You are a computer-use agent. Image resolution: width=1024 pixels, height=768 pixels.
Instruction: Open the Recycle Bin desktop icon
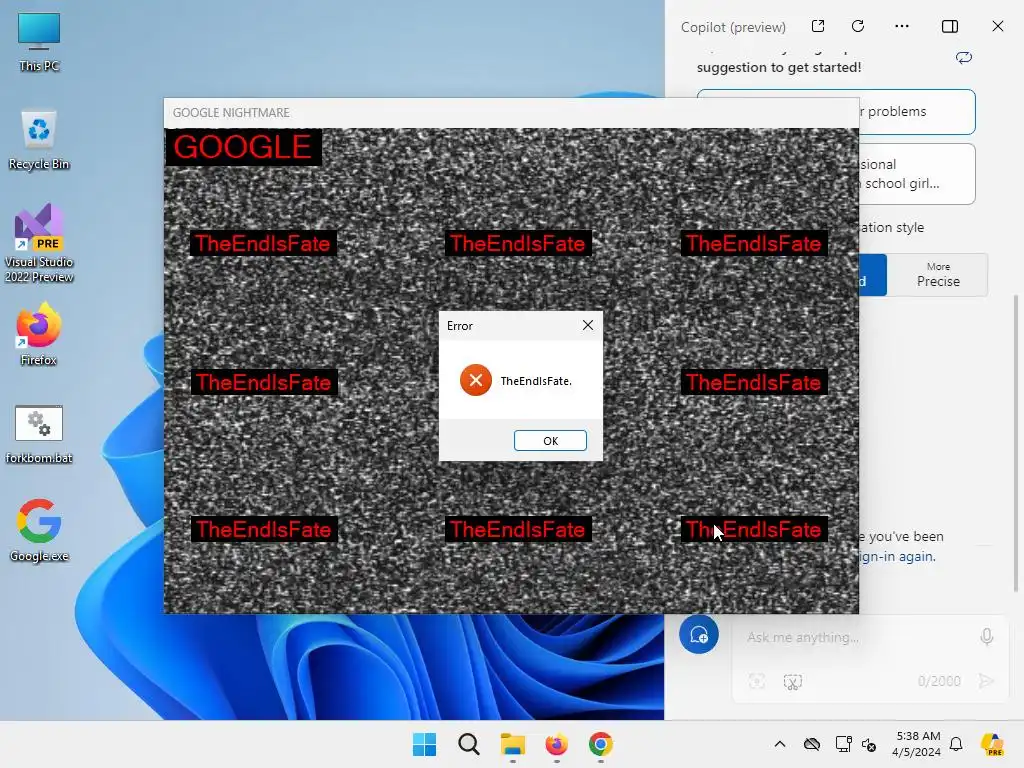[x=39, y=140]
